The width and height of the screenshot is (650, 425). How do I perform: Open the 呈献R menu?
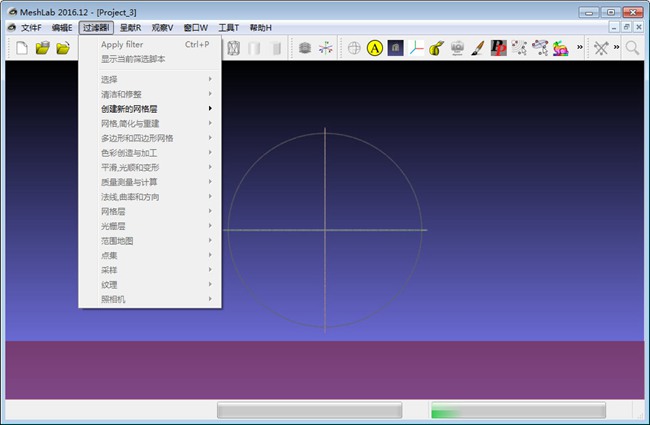point(131,28)
